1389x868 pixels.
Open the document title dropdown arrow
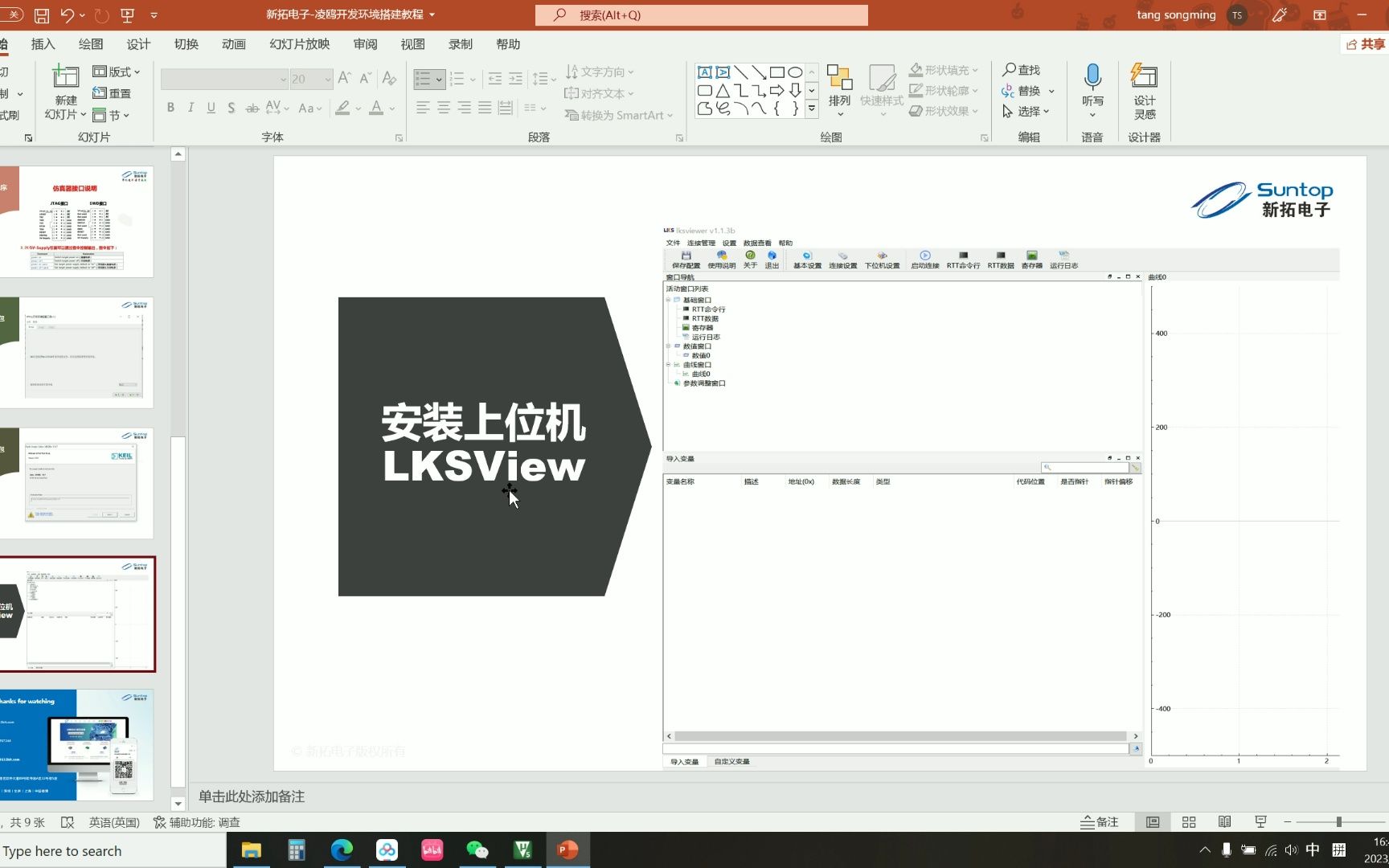coord(432,14)
